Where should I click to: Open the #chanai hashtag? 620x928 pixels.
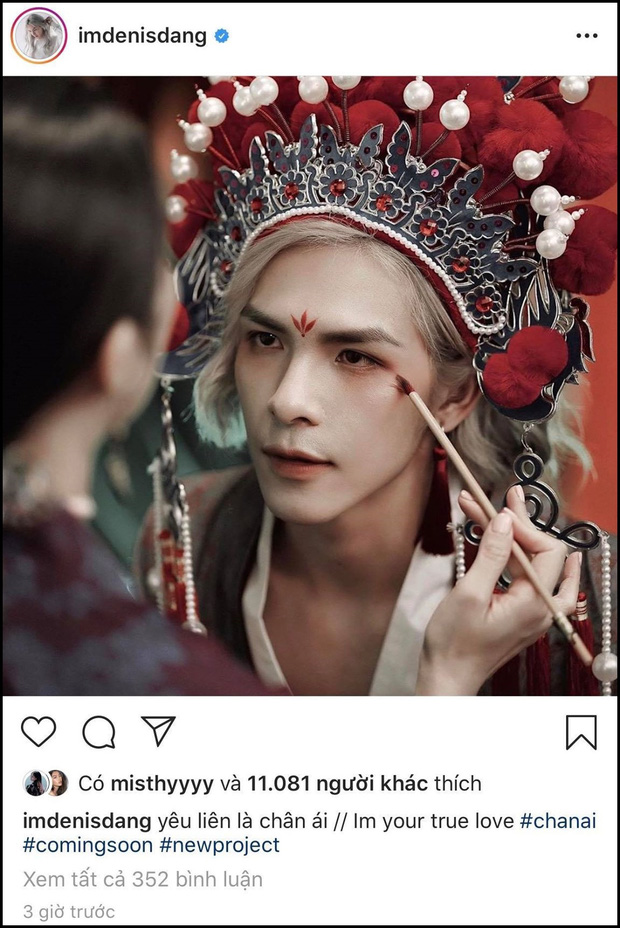click(x=558, y=821)
